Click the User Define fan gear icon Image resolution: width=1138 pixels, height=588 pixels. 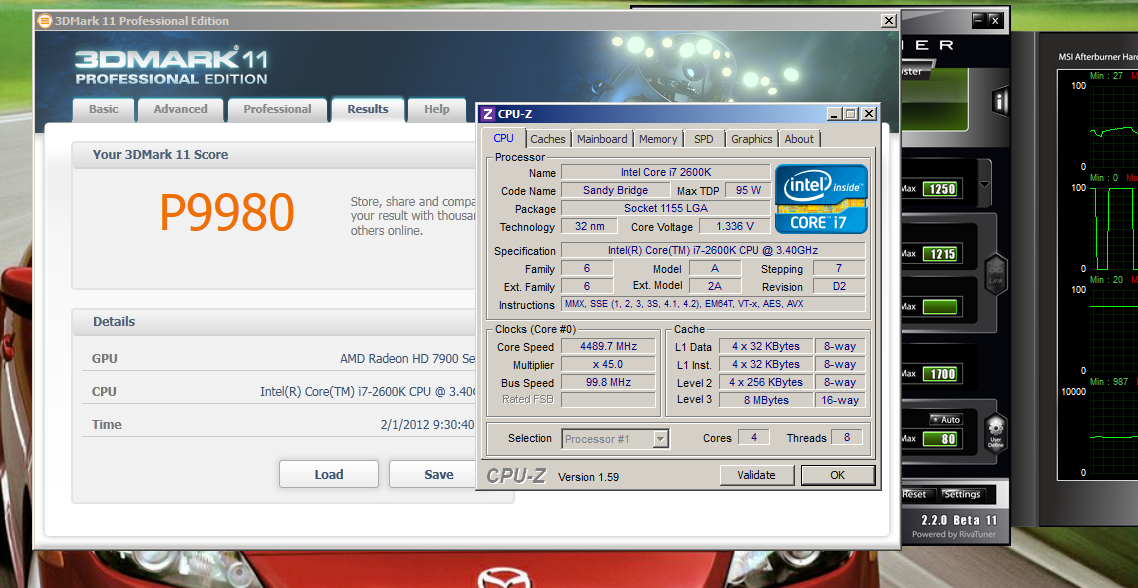996,433
